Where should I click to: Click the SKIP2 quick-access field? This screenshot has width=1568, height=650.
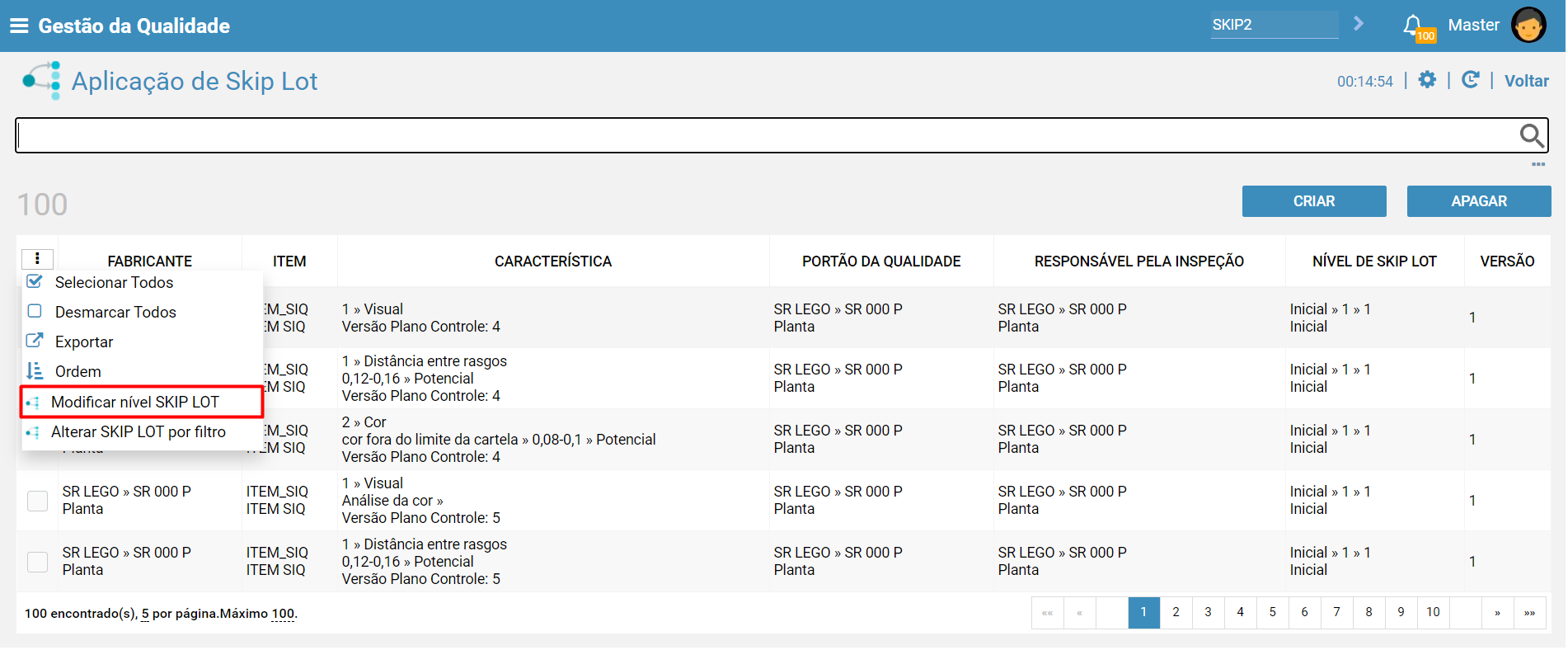pyautogui.click(x=1275, y=25)
